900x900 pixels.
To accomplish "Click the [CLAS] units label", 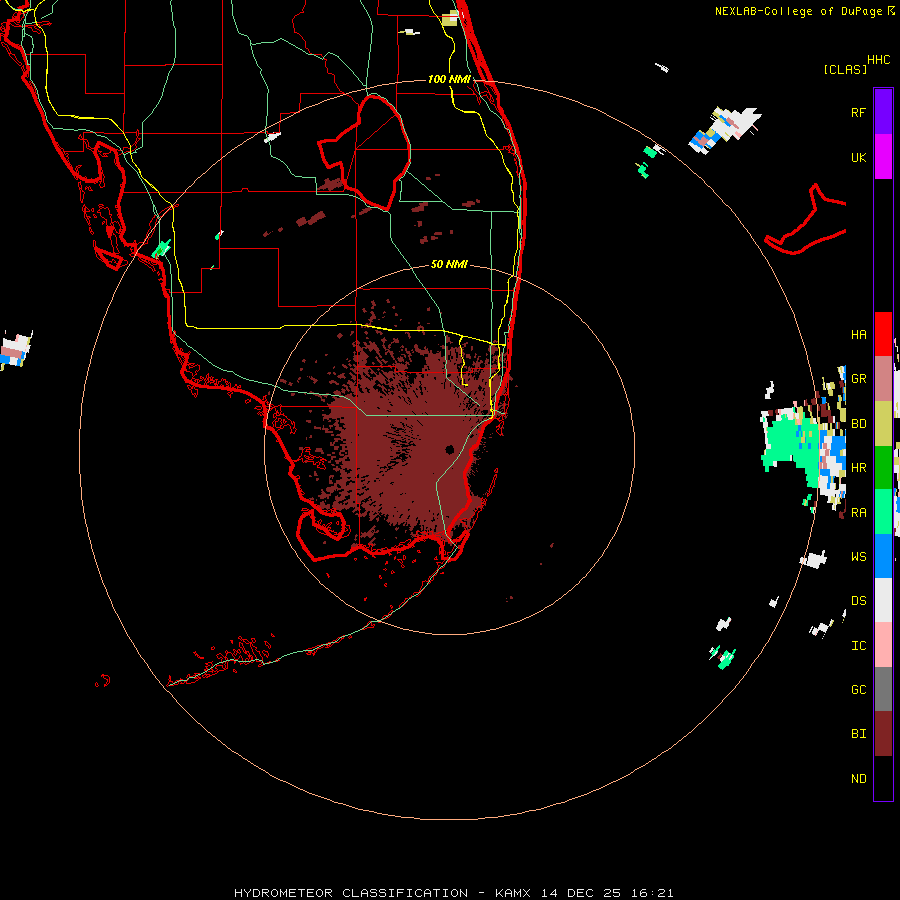I will click(x=845, y=69).
